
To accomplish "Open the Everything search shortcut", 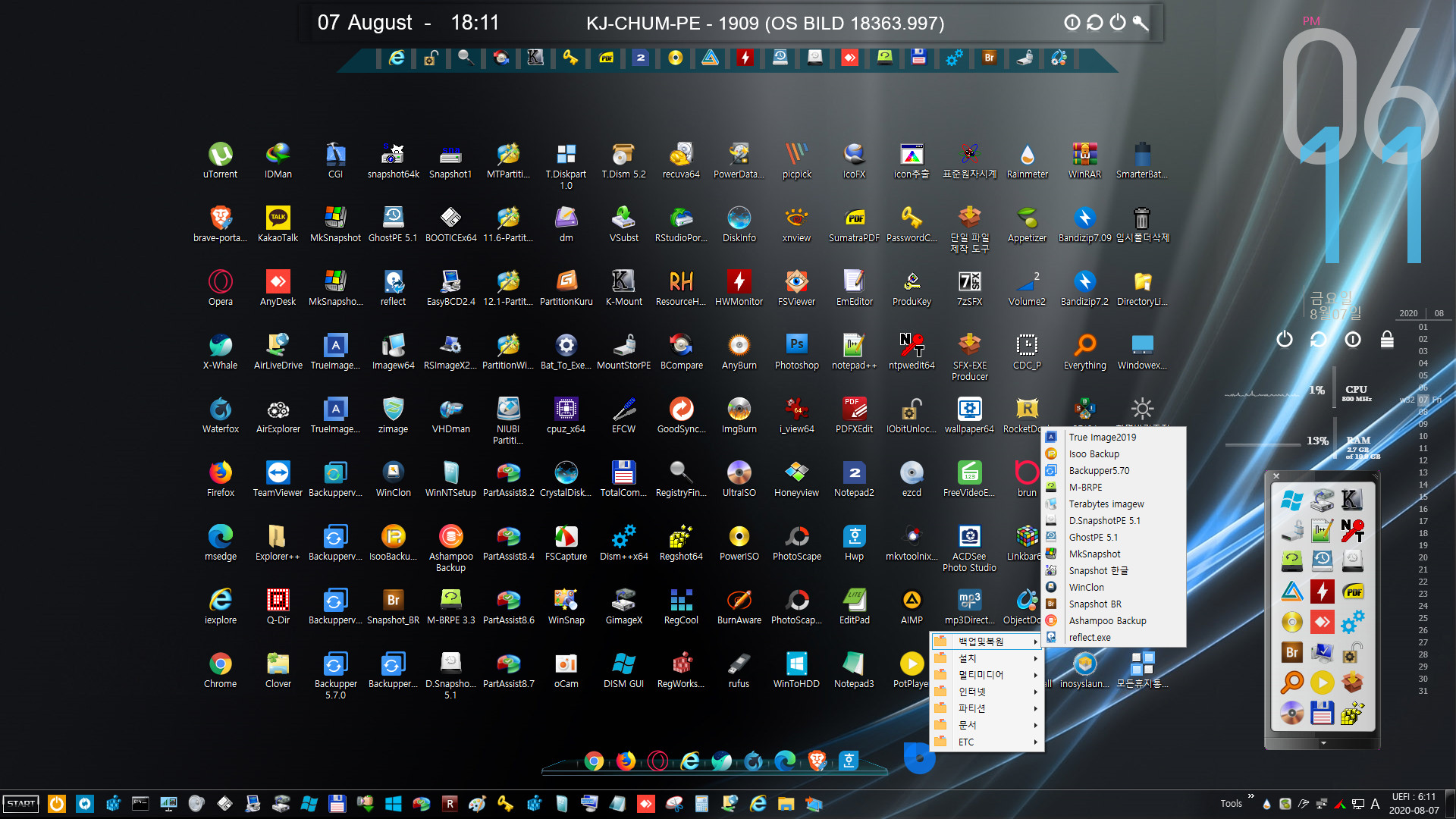I will pos(1084,351).
